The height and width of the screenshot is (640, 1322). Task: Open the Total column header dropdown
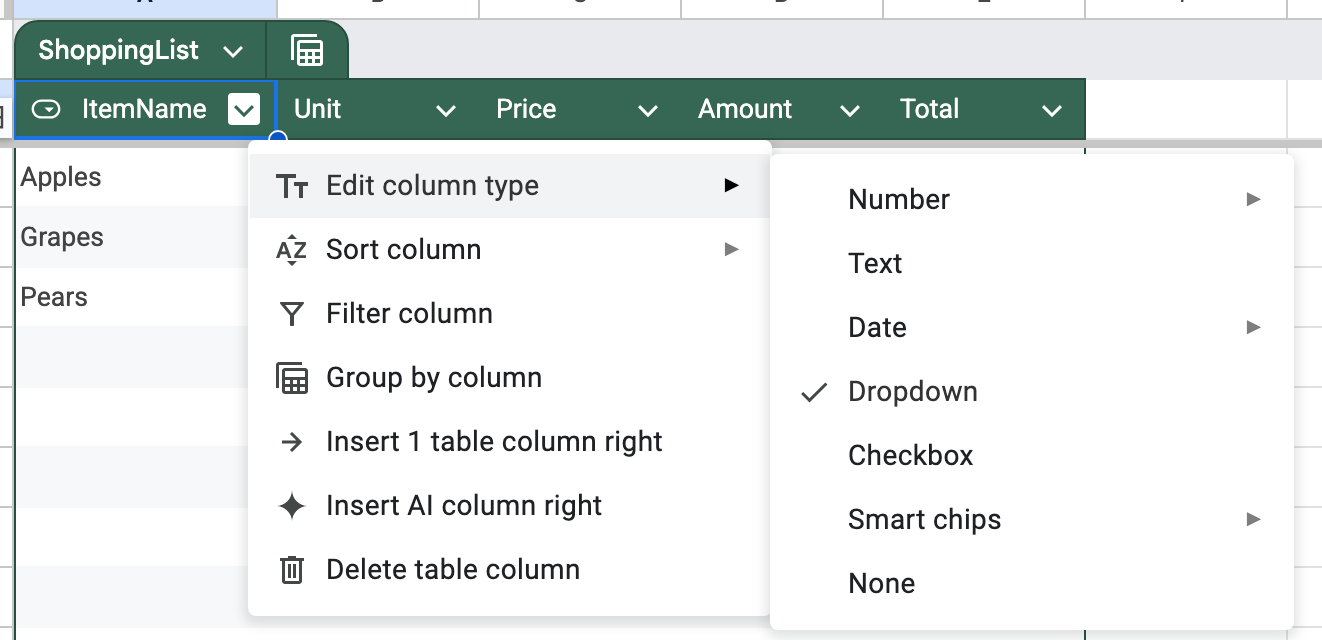click(1051, 110)
